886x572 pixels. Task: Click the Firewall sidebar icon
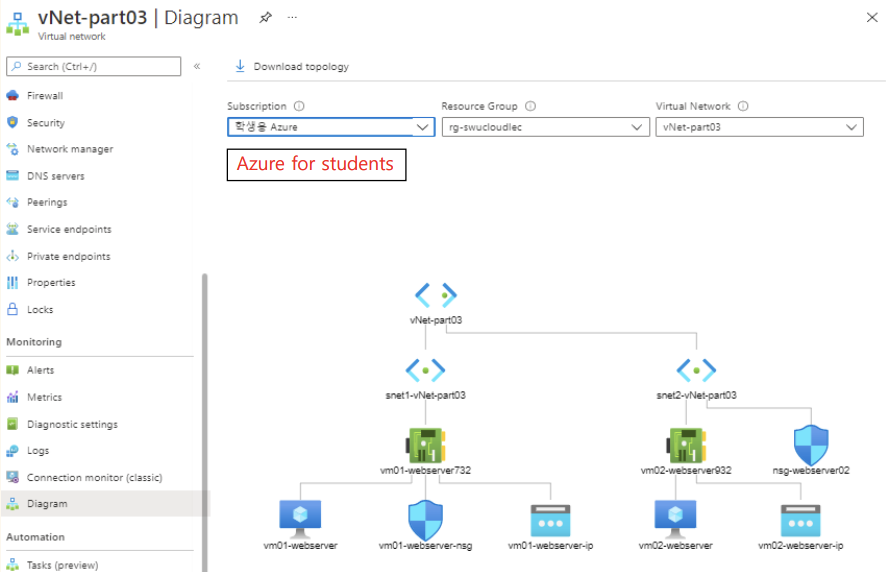pos(12,96)
